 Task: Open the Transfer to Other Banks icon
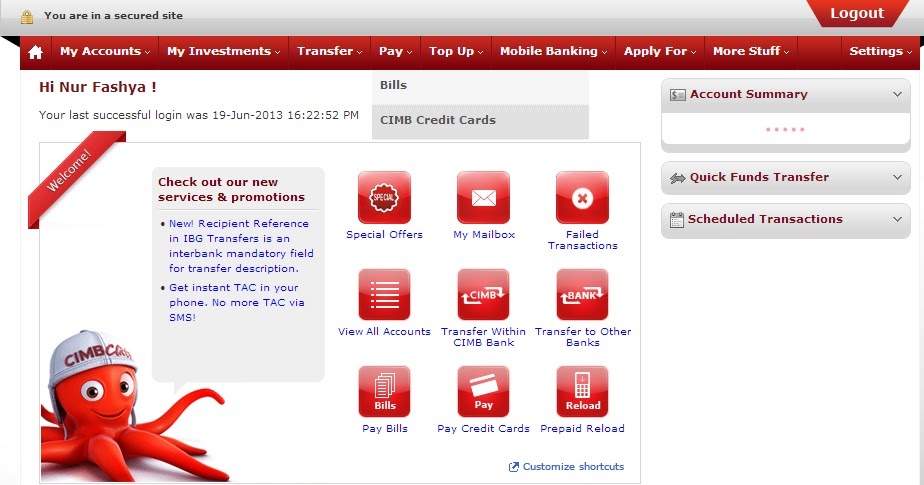pos(582,295)
